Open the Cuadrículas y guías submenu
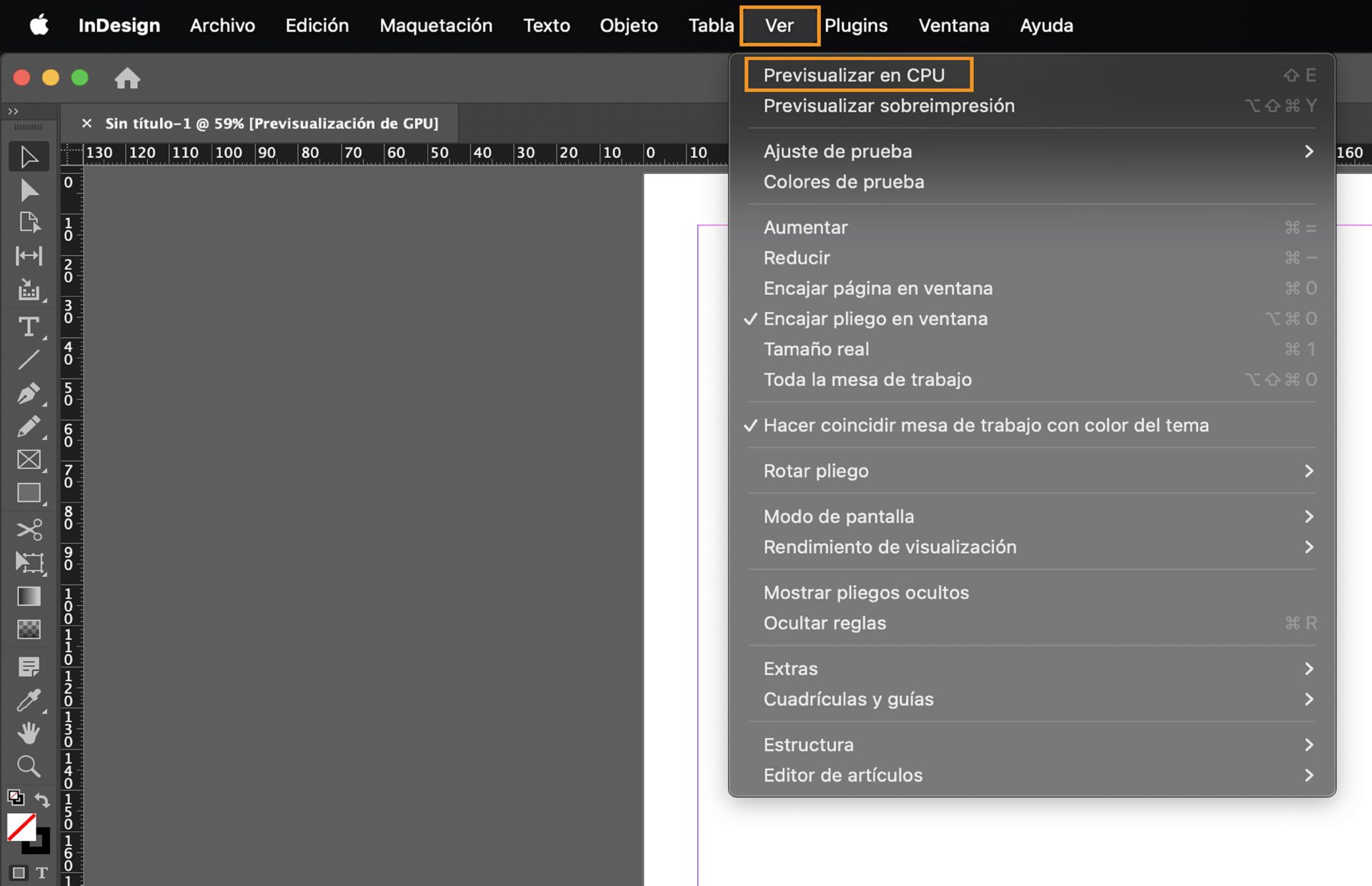 848,699
